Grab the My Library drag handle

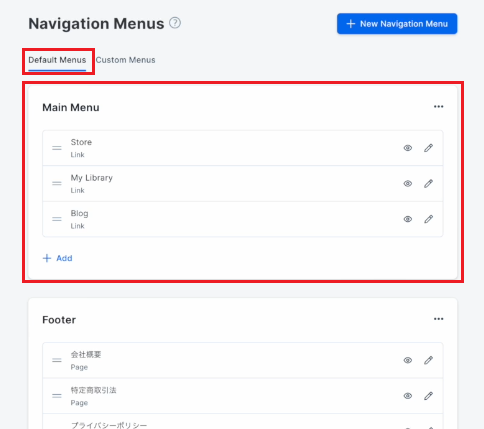click(57, 183)
